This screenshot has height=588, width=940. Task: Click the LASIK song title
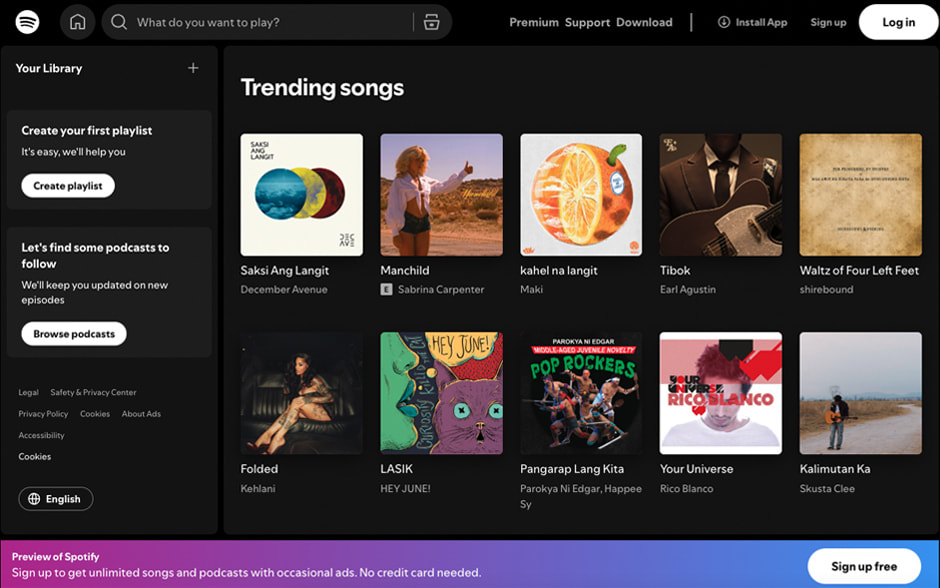[396, 469]
